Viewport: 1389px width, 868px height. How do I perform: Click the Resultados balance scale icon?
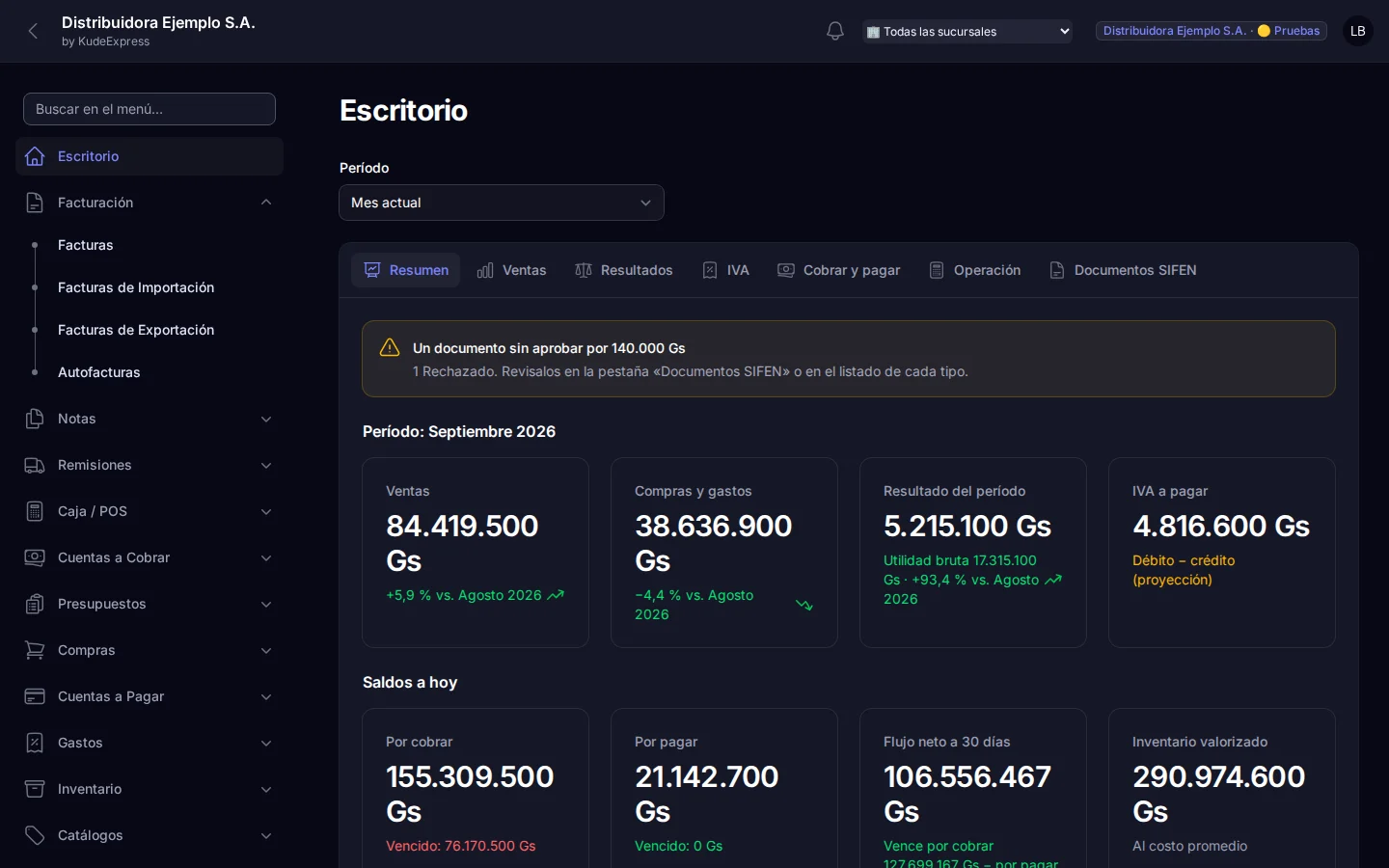point(584,270)
